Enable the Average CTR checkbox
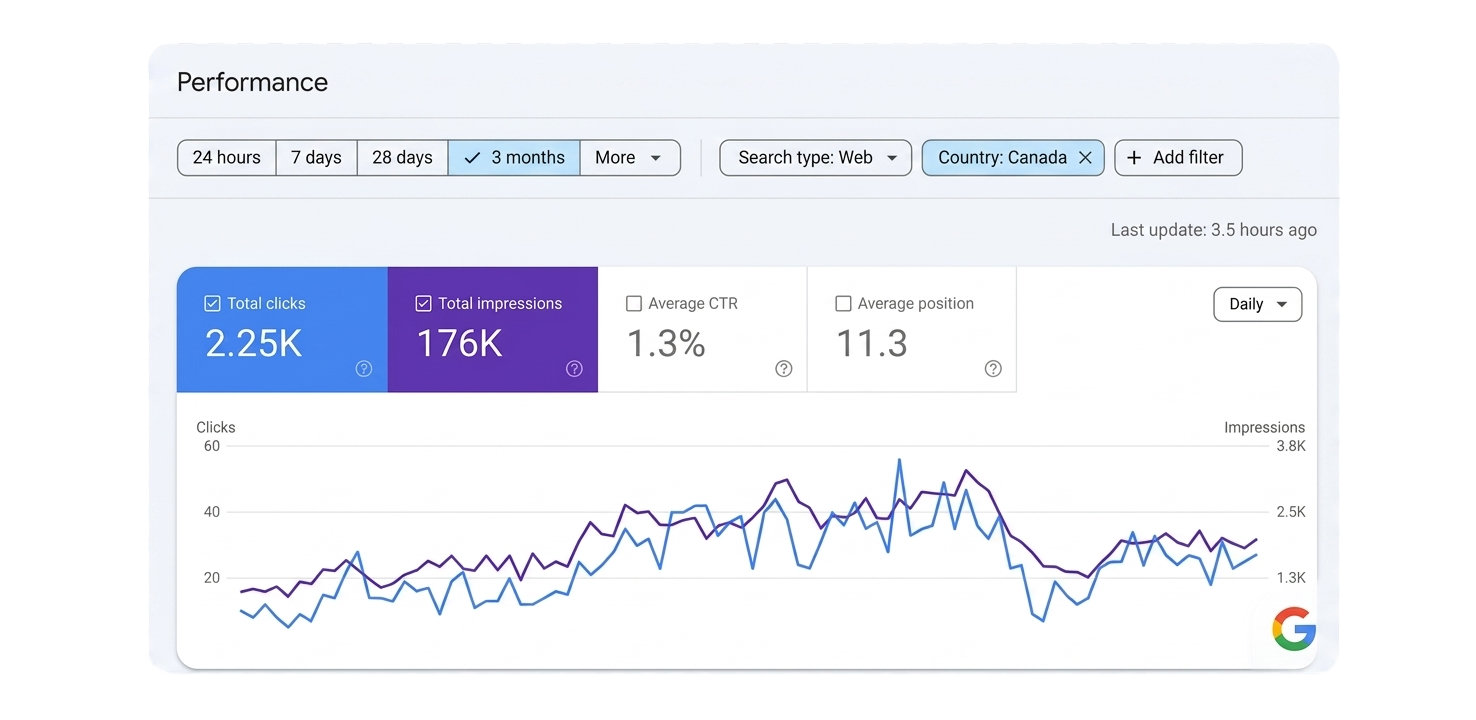This screenshot has width=1476, height=720. [633, 304]
